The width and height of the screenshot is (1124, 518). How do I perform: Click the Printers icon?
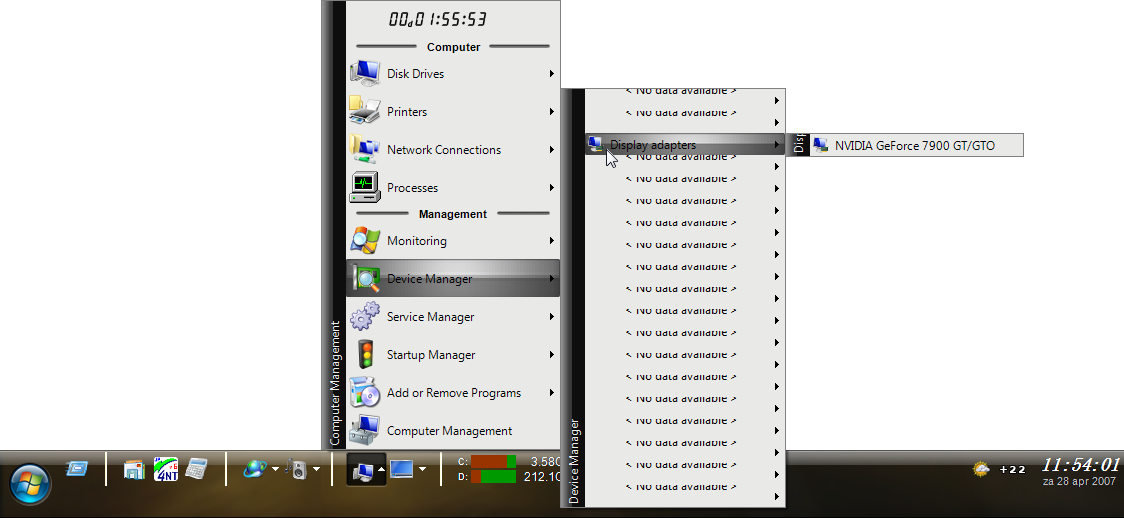[x=364, y=111]
